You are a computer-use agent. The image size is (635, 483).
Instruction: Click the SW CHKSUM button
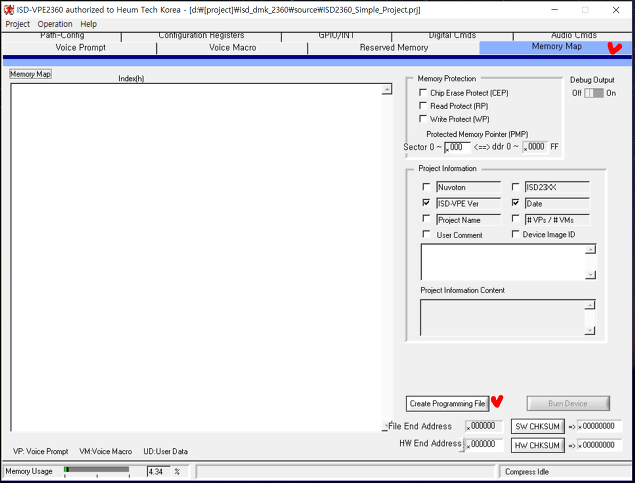(537, 426)
